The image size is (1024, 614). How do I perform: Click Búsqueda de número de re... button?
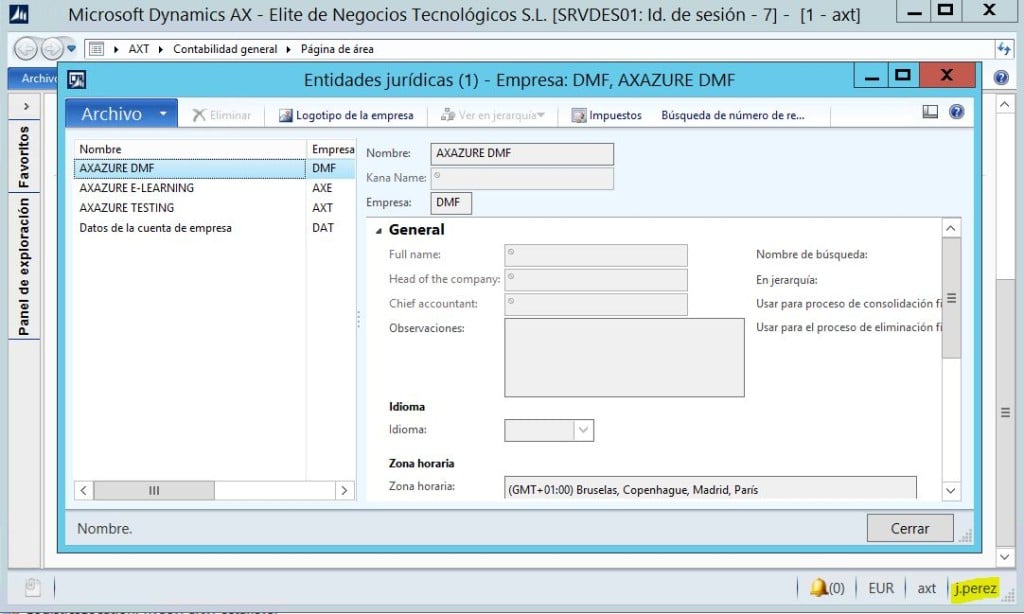click(x=733, y=115)
